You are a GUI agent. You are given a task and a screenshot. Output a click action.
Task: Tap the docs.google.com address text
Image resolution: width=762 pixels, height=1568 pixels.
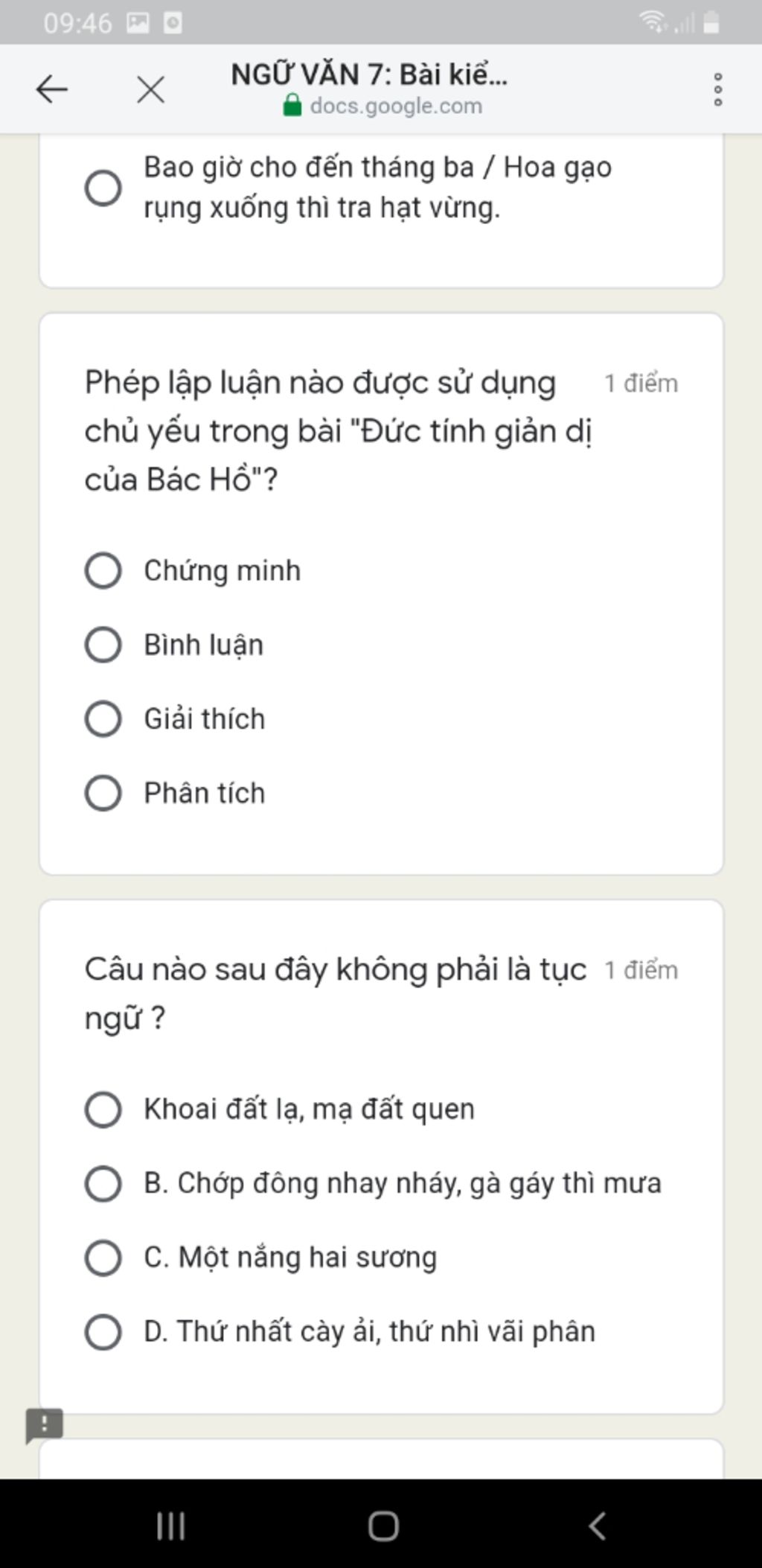tap(396, 106)
